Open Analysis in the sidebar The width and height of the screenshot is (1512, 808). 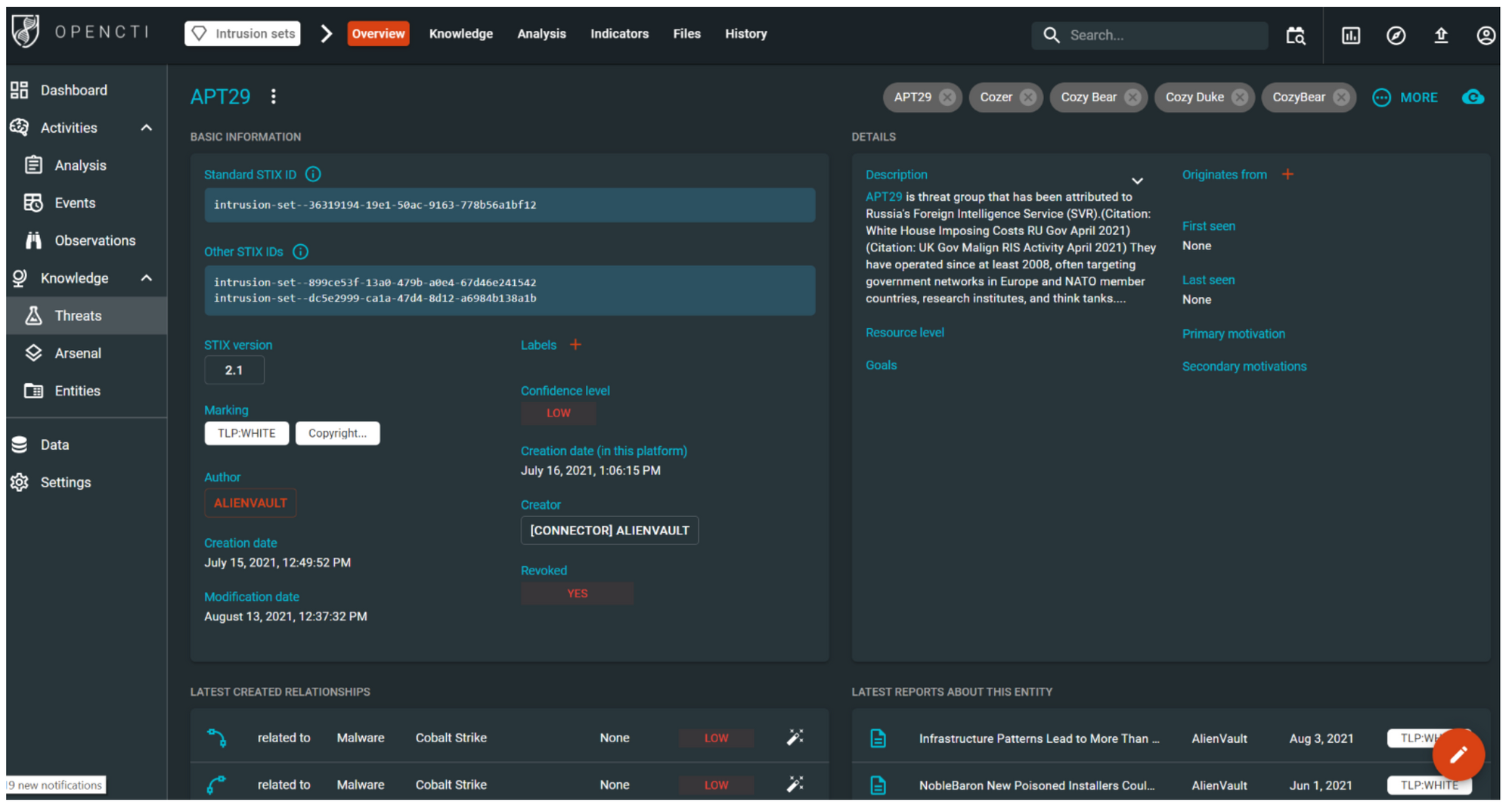(x=80, y=165)
